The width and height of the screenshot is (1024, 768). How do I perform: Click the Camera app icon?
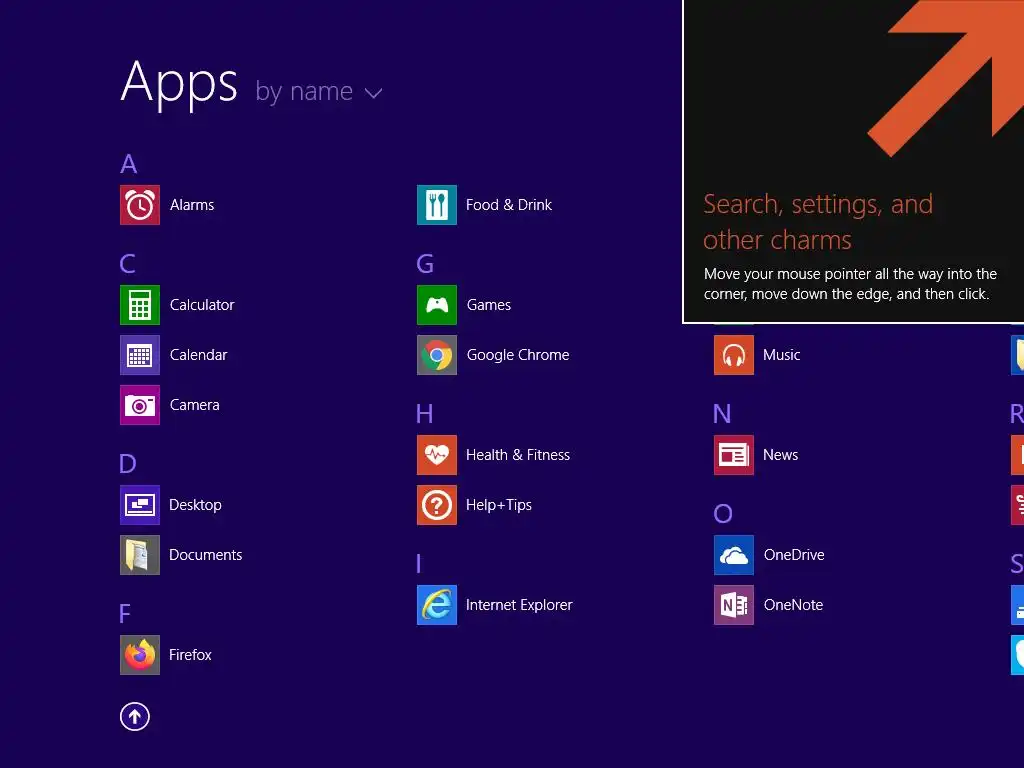click(x=140, y=405)
